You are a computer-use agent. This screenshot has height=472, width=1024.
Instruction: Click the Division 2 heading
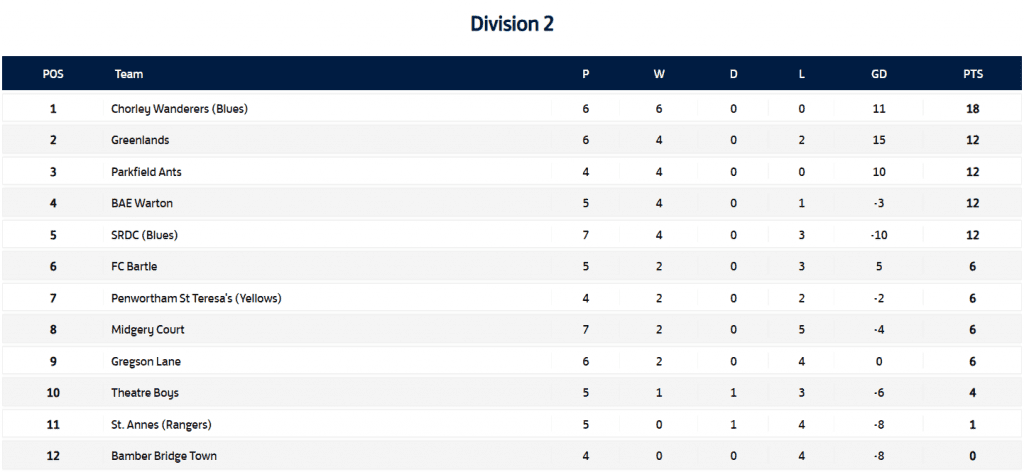tap(512, 24)
